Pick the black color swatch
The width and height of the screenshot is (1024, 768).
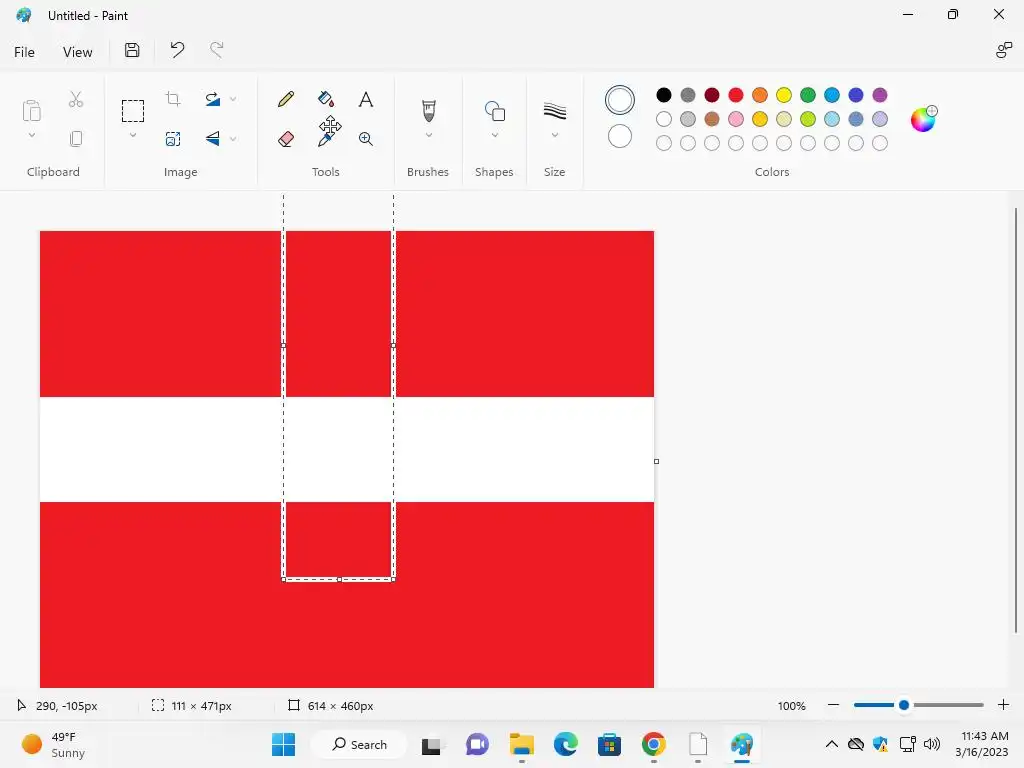click(664, 95)
